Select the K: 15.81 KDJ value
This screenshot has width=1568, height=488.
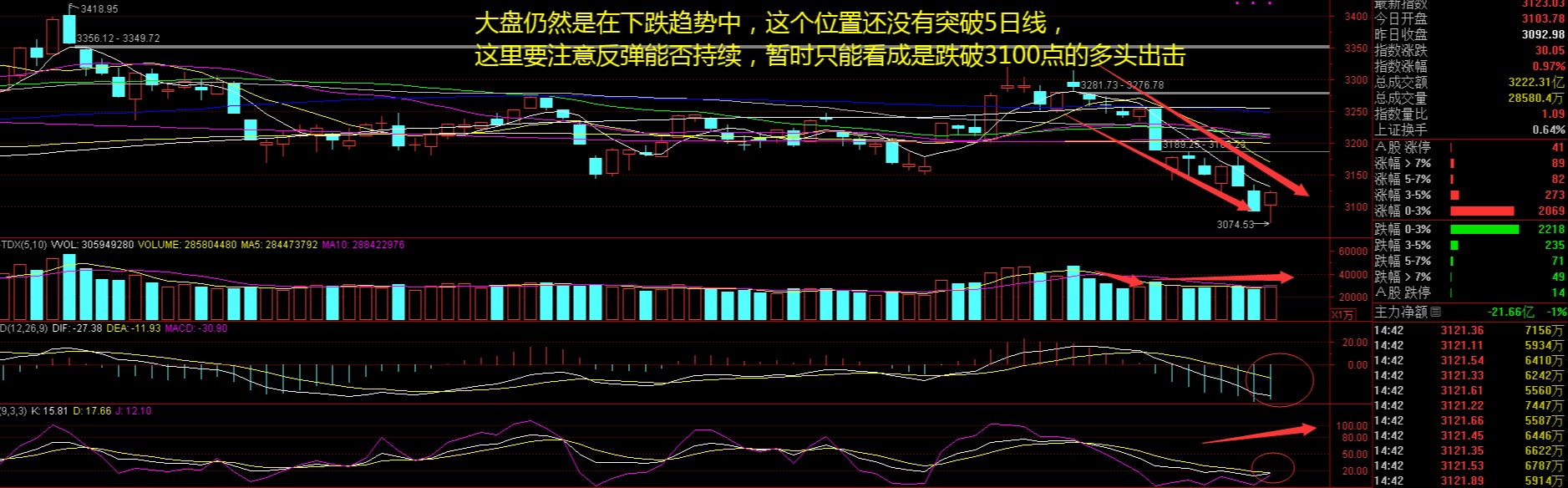pyautogui.click(x=48, y=411)
